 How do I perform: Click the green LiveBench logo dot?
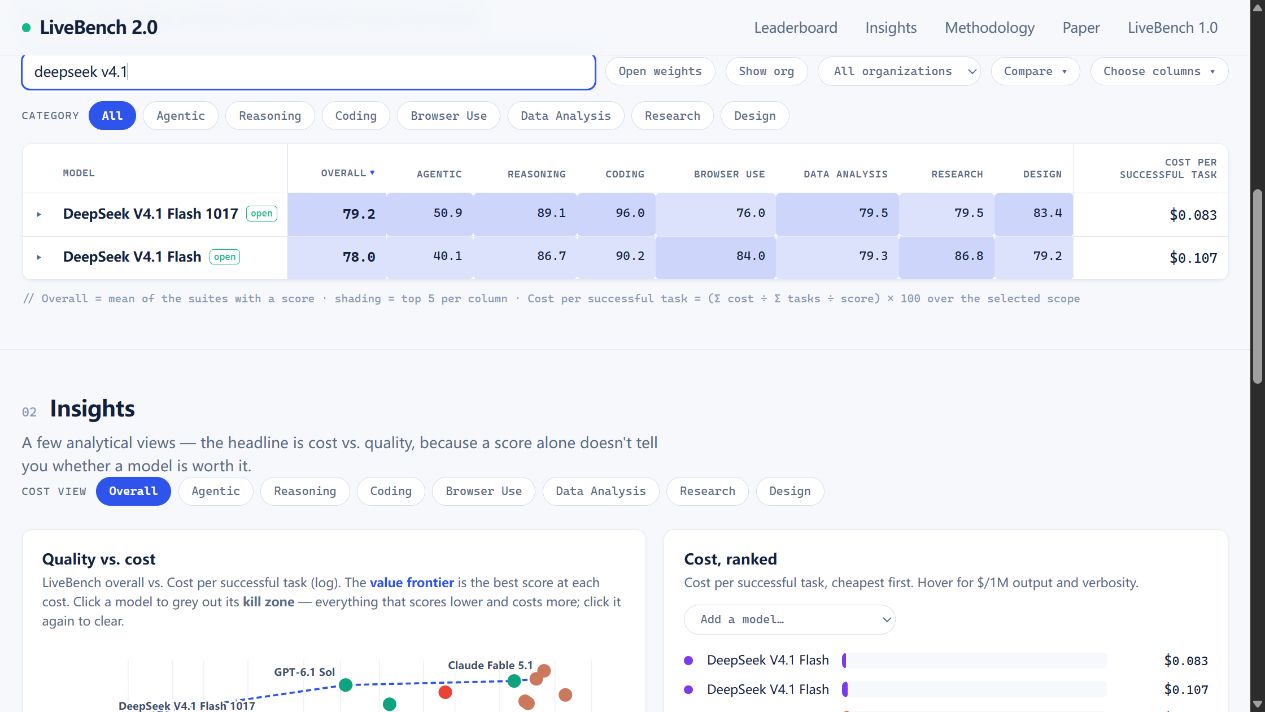[x=26, y=28]
